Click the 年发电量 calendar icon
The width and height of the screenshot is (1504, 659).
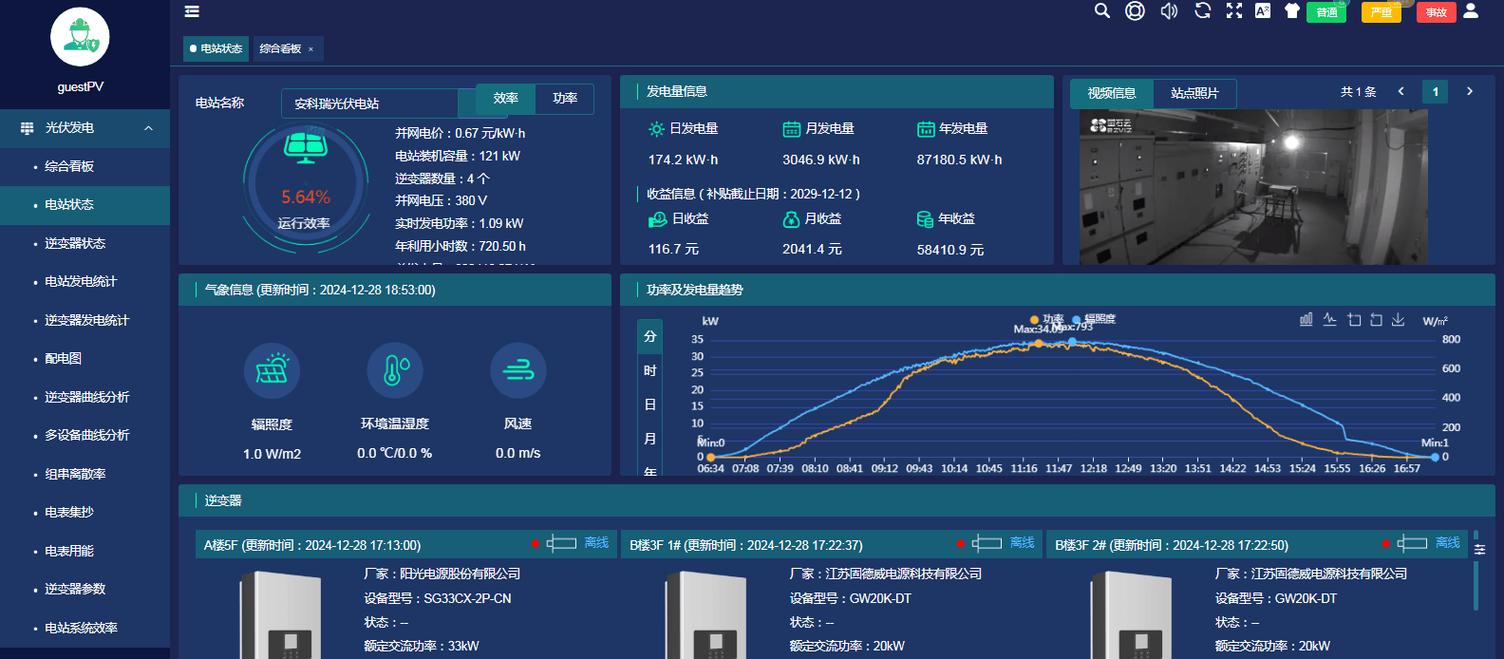tap(926, 129)
